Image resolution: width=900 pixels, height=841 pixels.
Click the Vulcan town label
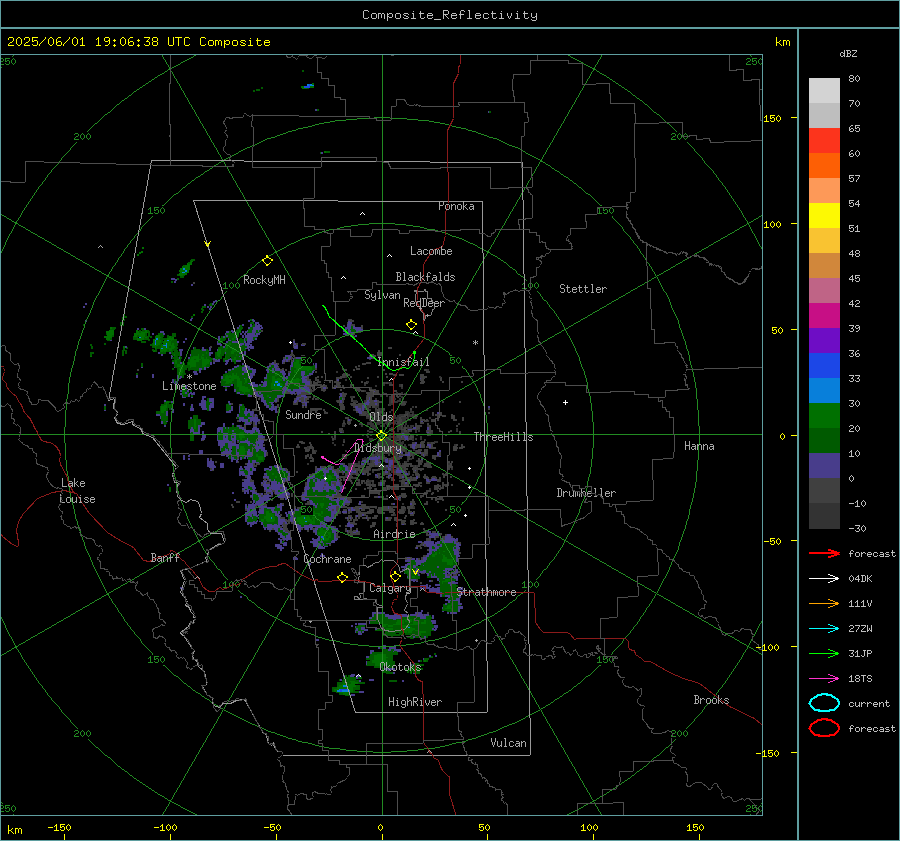tap(509, 743)
